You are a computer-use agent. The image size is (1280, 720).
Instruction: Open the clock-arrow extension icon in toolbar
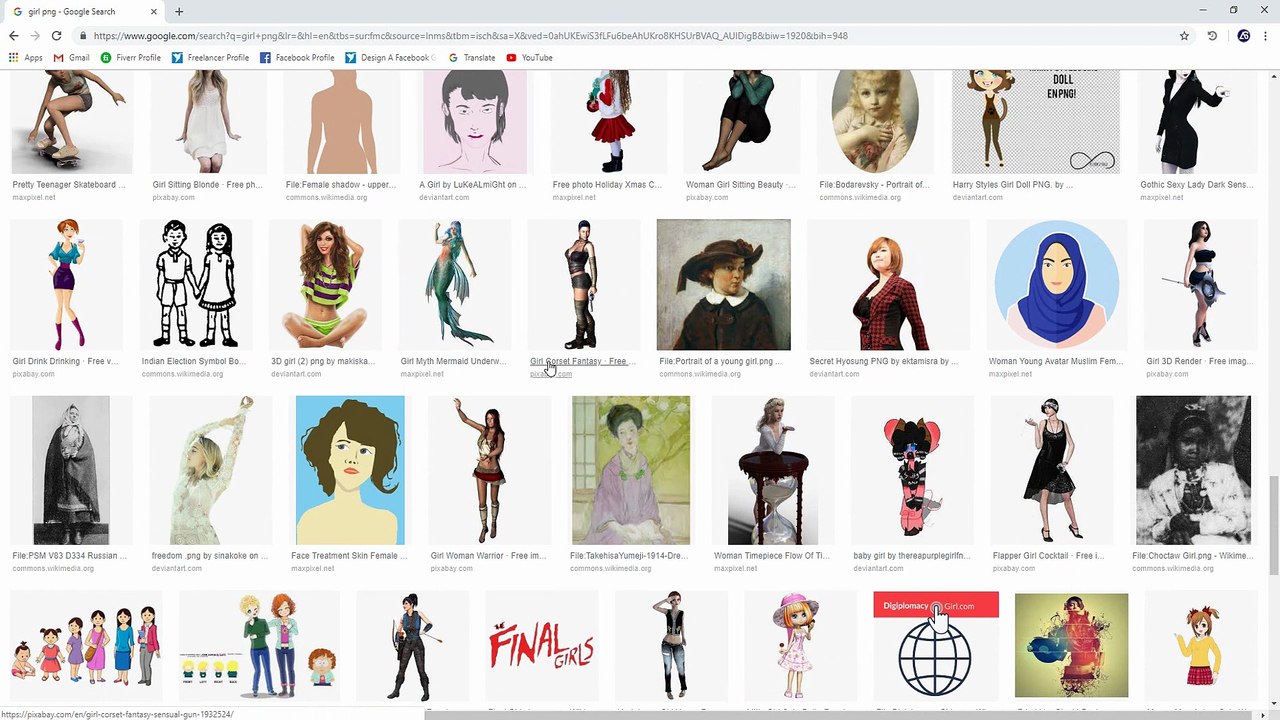coord(1212,36)
